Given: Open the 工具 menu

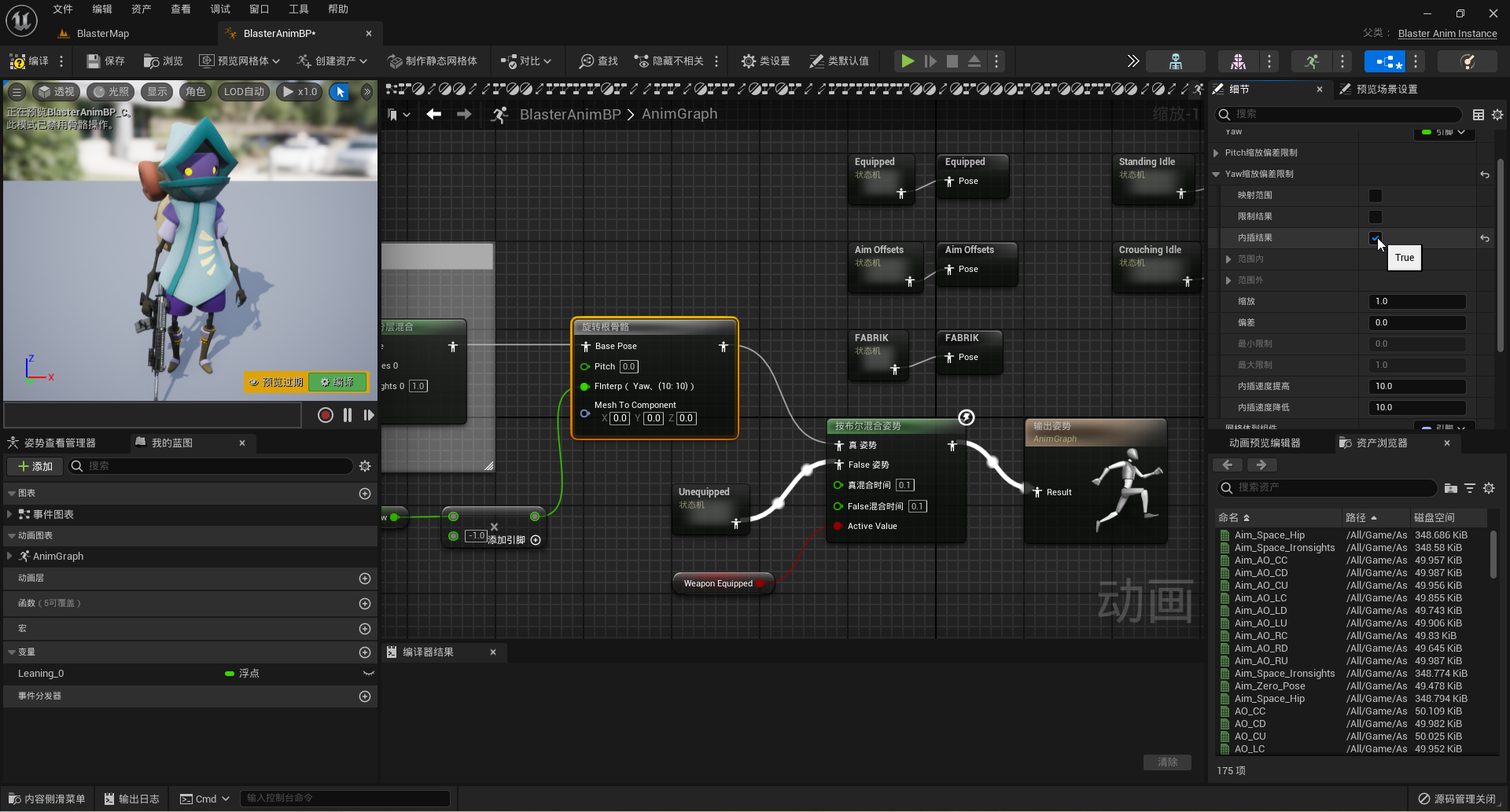Looking at the screenshot, I should (x=299, y=9).
